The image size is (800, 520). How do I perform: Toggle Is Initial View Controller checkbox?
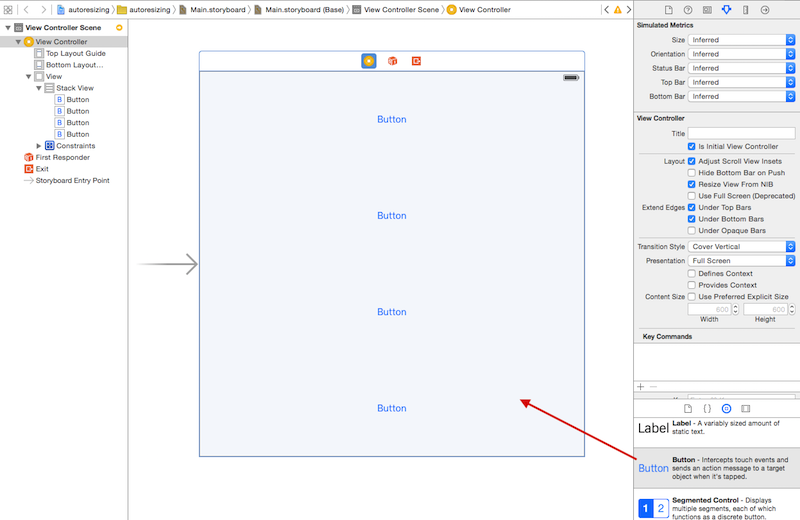(x=691, y=146)
